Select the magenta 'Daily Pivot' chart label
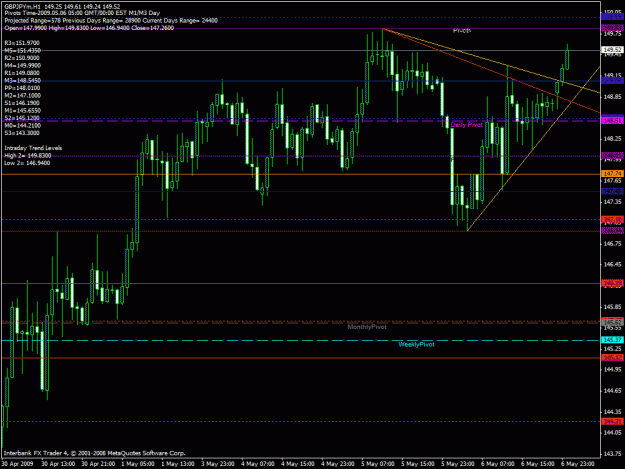 (x=466, y=125)
